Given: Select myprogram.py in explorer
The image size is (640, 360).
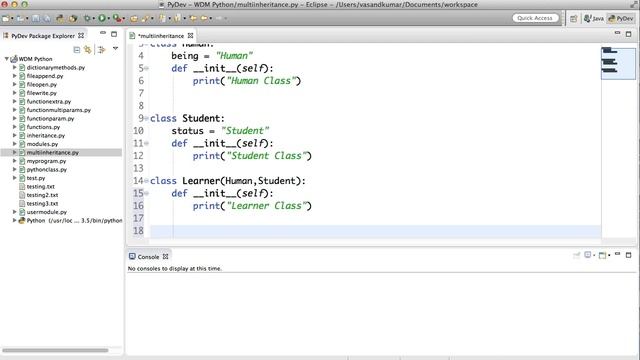Looking at the screenshot, I should point(46,161).
